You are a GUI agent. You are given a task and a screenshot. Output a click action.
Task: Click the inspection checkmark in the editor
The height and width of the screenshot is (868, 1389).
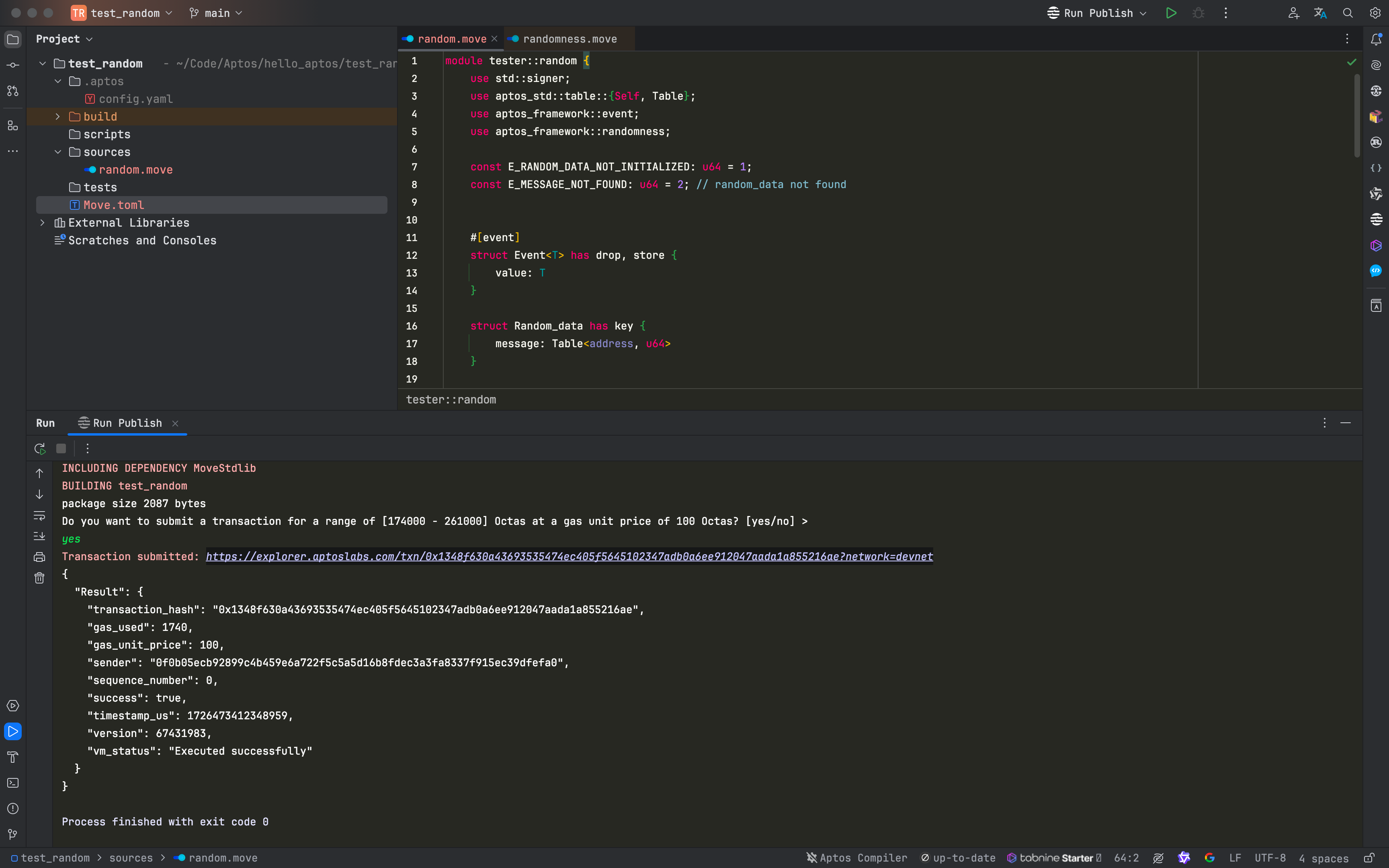coord(1352,62)
